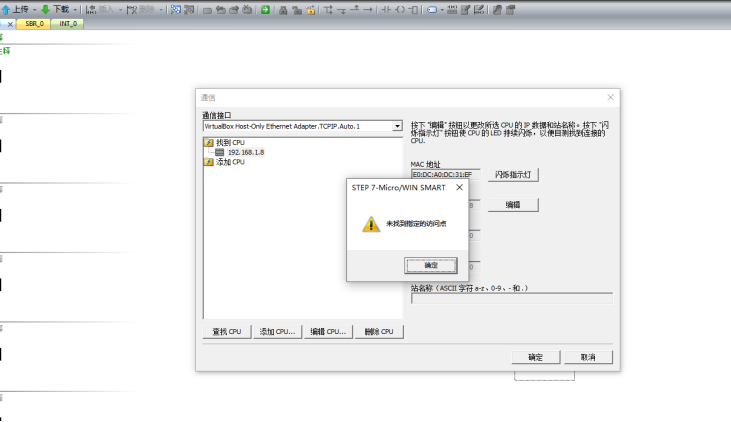The height and width of the screenshot is (422, 731).
Task: Switch to the INT_0 tab
Action: click(68, 24)
